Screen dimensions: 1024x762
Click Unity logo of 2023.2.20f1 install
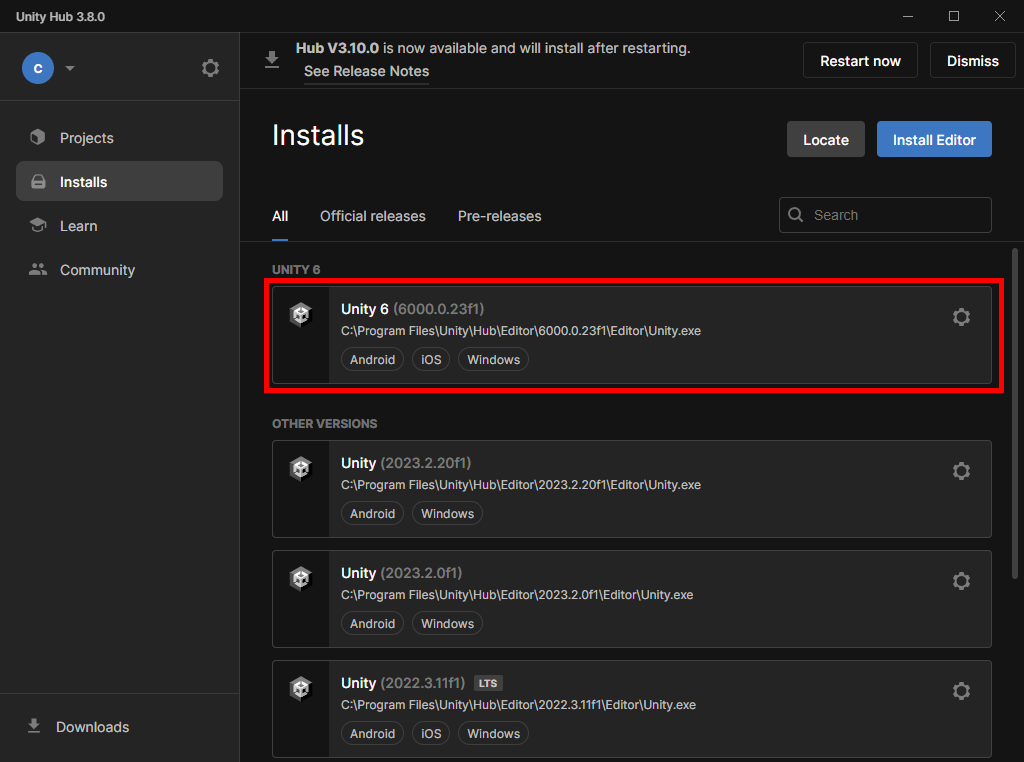tap(301, 469)
